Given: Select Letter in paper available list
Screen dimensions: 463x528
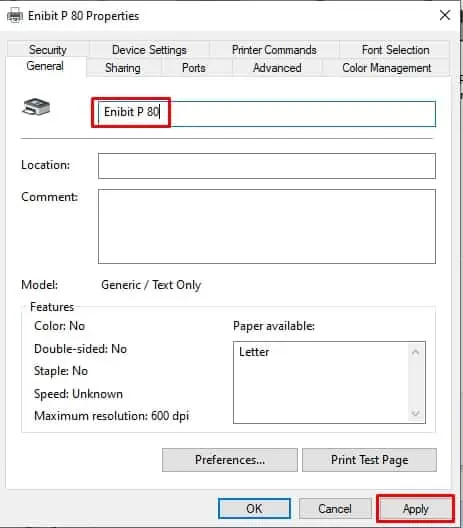Looking at the screenshot, I should (254, 352).
